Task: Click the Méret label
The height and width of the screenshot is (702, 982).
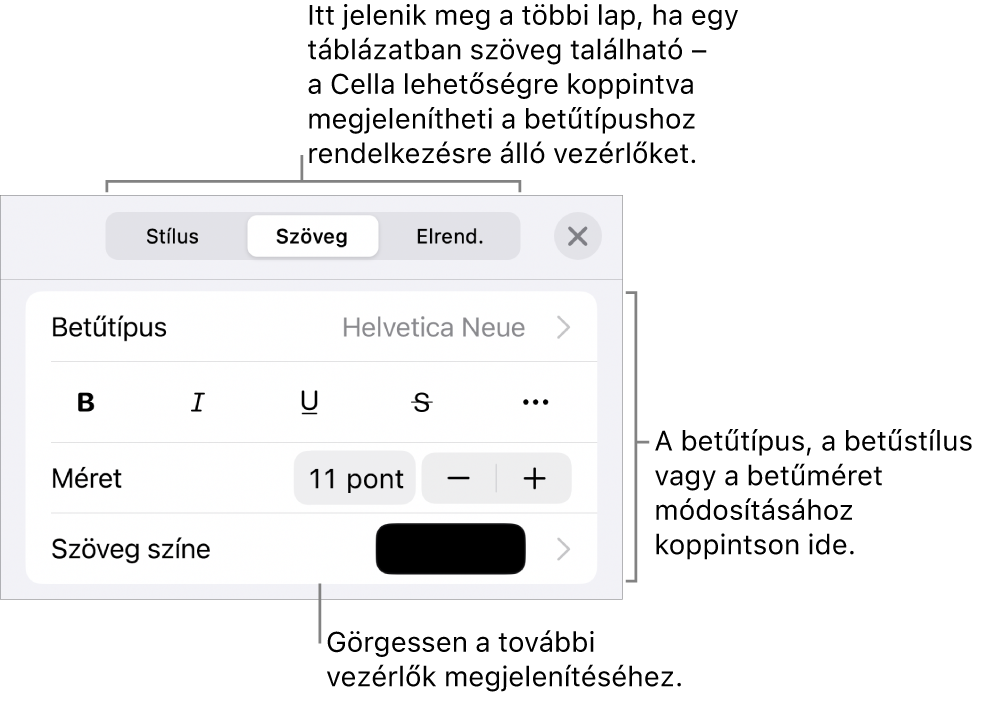Action: point(86,478)
